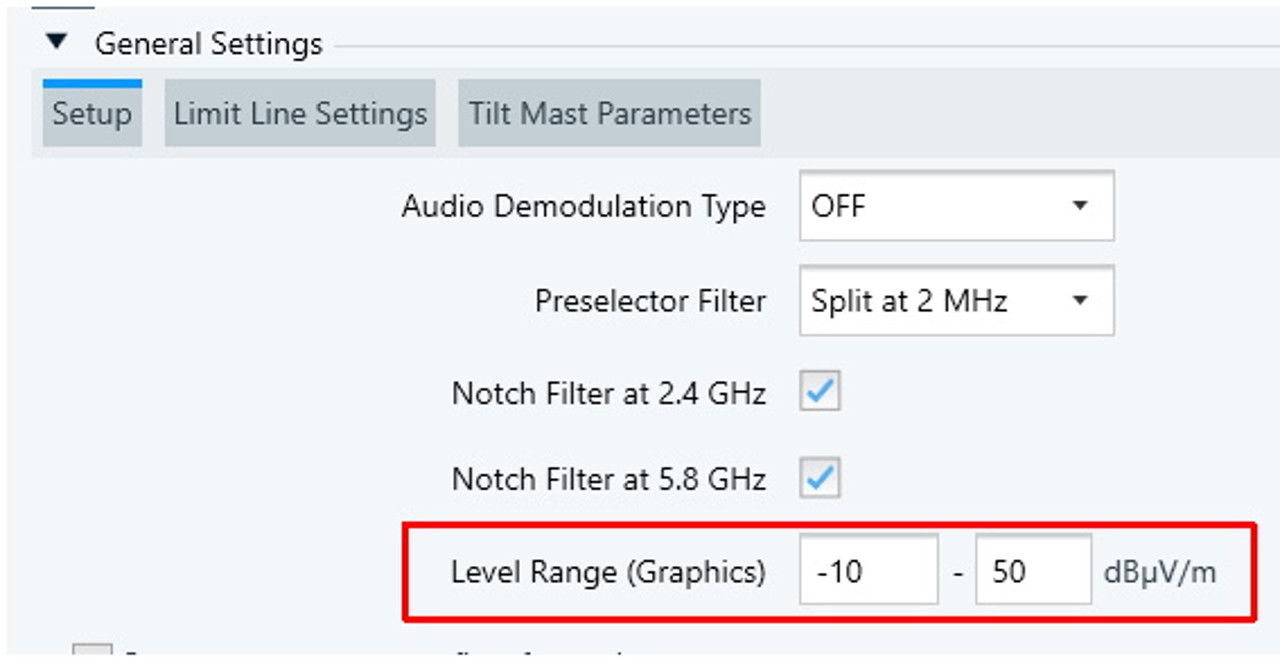Click the Preselector Filter dropdown arrow
1280x659 pixels.
pos(1079,300)
